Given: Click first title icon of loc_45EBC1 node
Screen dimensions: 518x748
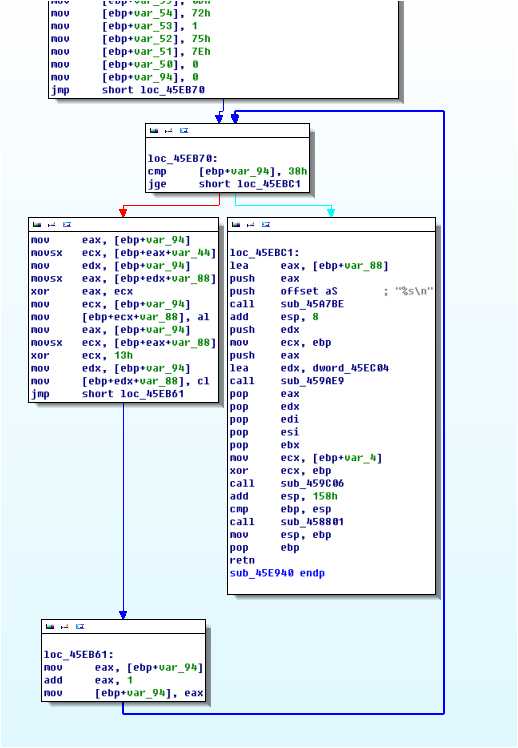Looking at the screenshot, I should tap(236, 224).
